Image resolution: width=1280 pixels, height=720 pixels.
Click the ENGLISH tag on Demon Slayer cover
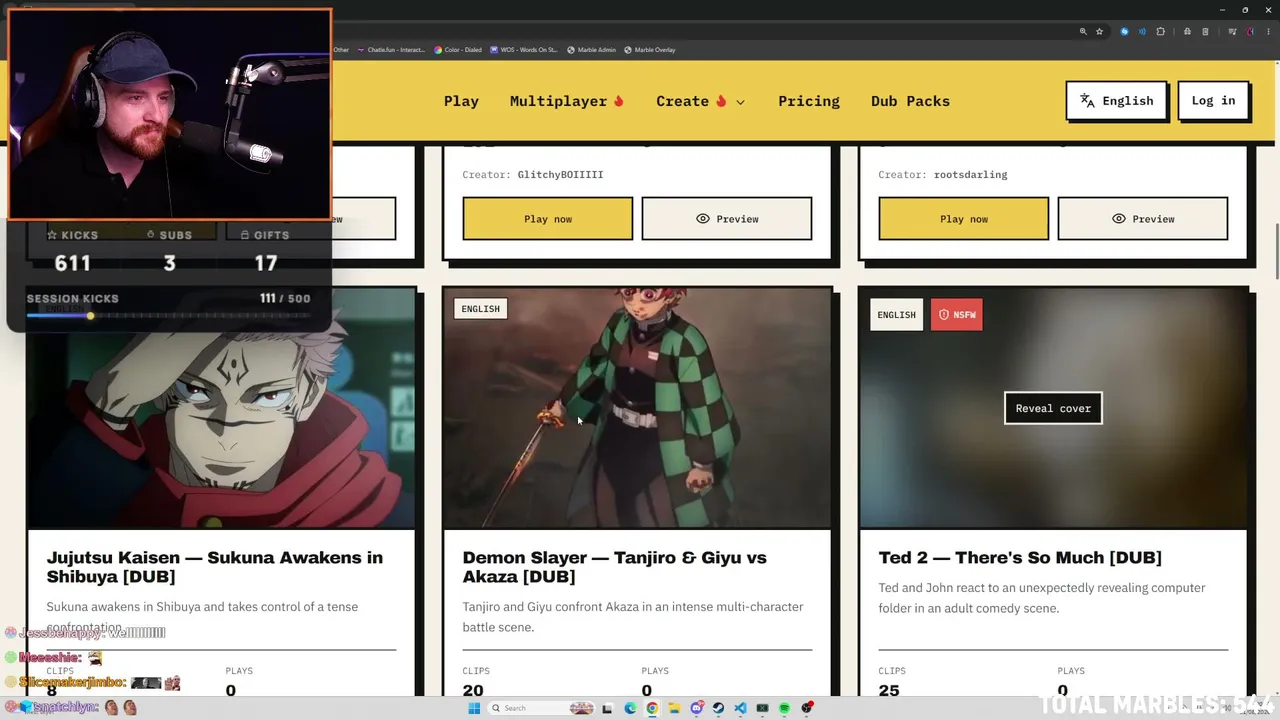click(x=480, y=309)
